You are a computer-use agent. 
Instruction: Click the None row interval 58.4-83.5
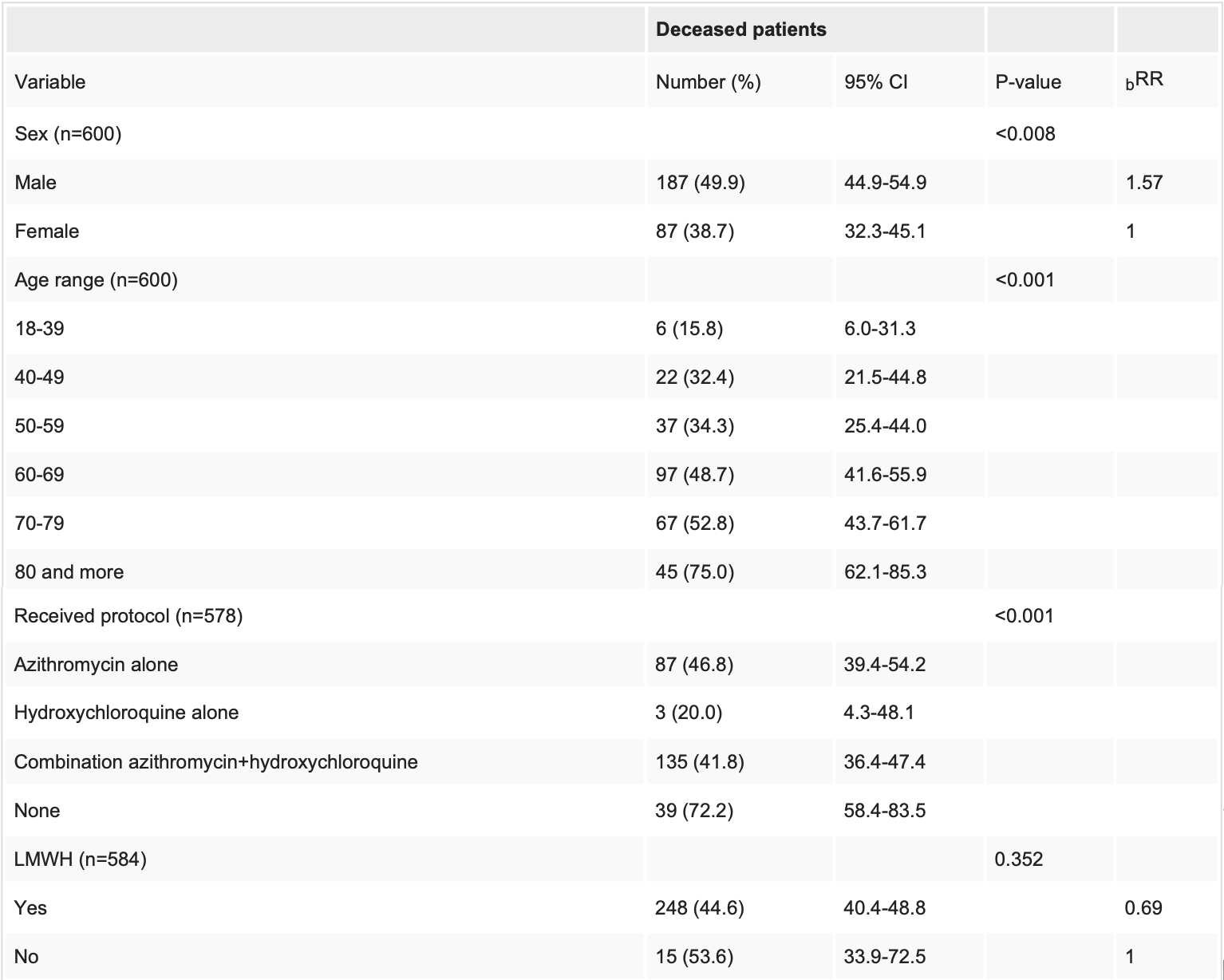pos(884,810)
